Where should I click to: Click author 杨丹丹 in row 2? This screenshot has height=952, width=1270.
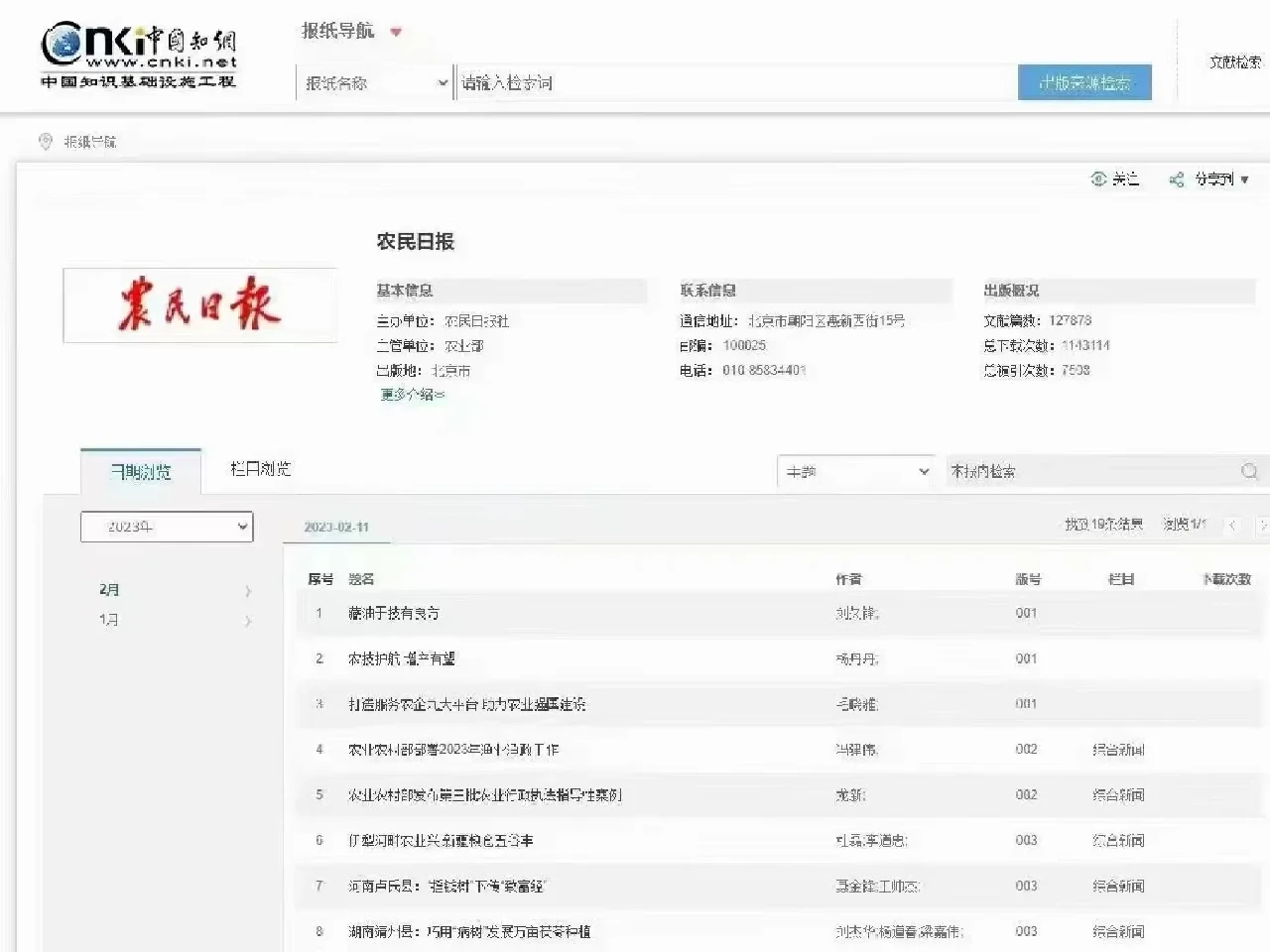pos(857,658)
